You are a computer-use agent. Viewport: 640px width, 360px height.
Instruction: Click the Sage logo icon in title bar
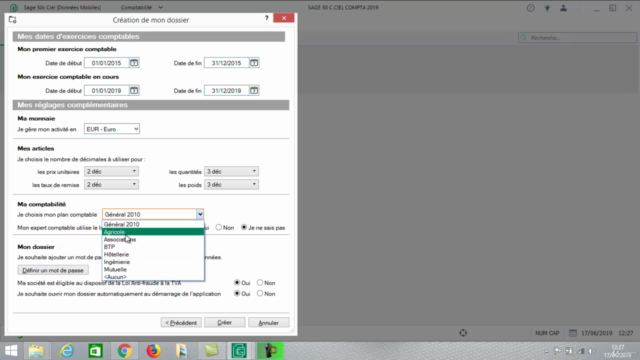pyautogui.click(x=14, y=7)
